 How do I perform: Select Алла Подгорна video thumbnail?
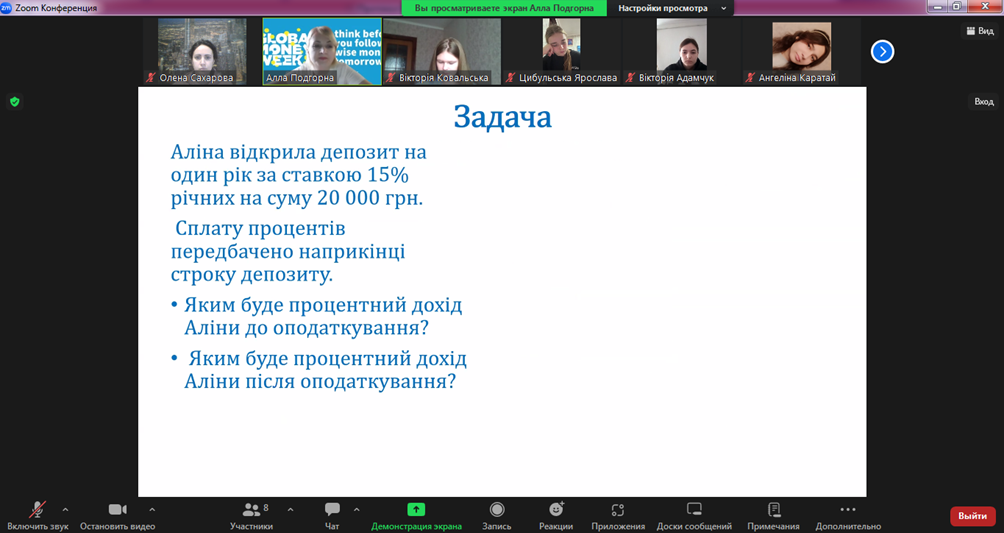(x=322, y=51)
